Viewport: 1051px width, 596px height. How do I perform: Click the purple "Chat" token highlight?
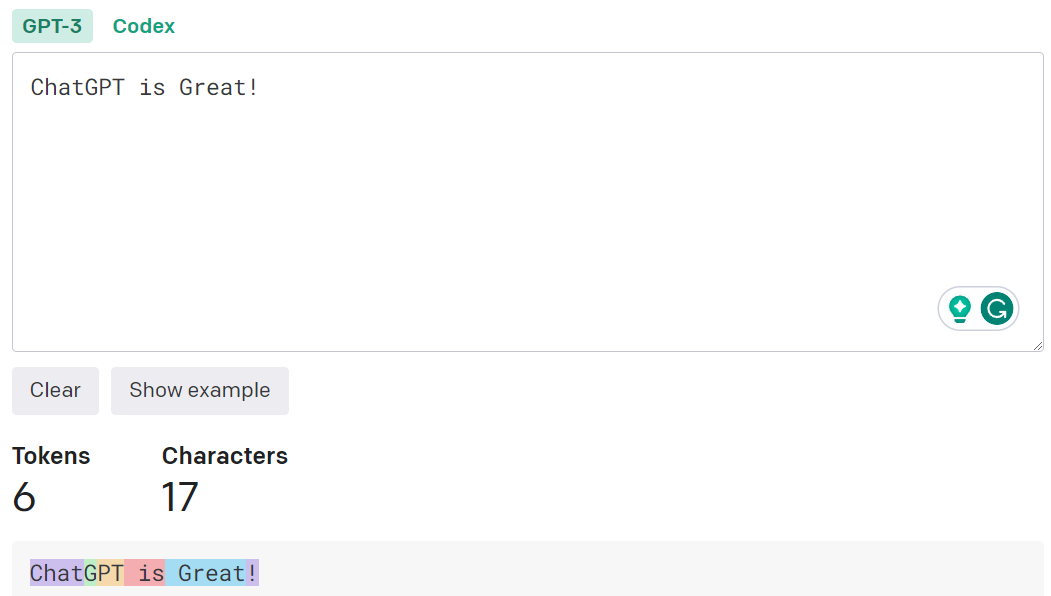click(56, 573)
